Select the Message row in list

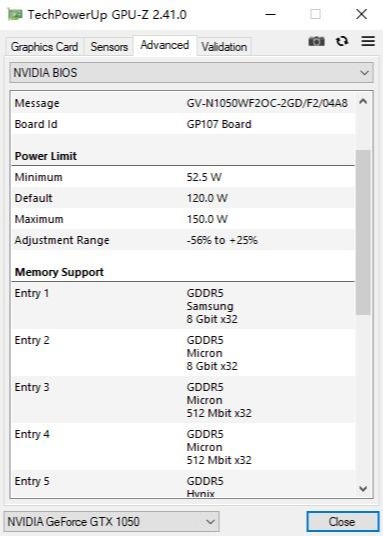[x=183, y=103]
